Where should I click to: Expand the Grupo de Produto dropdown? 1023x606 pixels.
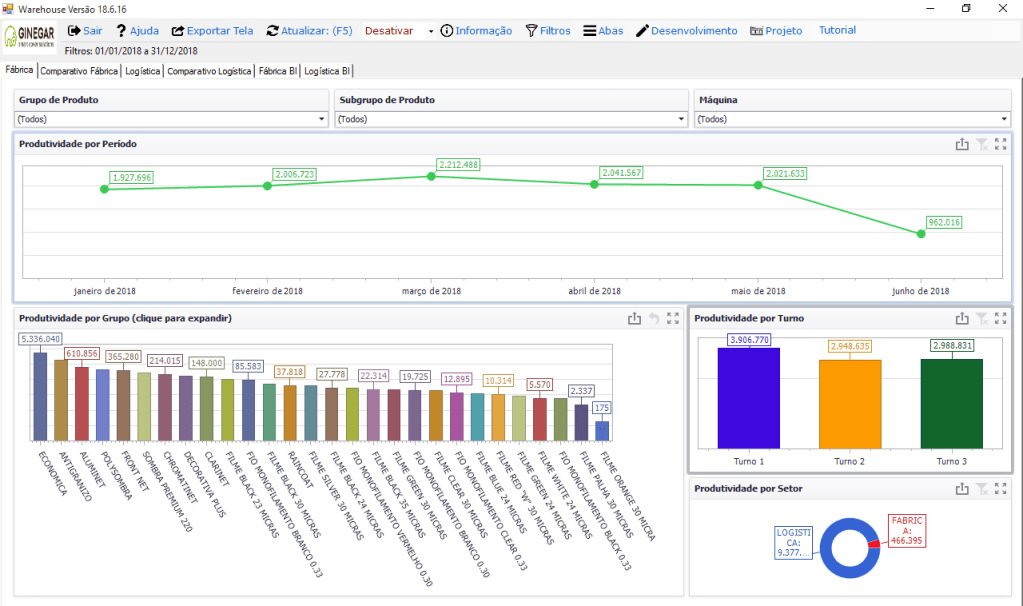tap(321, 119)
